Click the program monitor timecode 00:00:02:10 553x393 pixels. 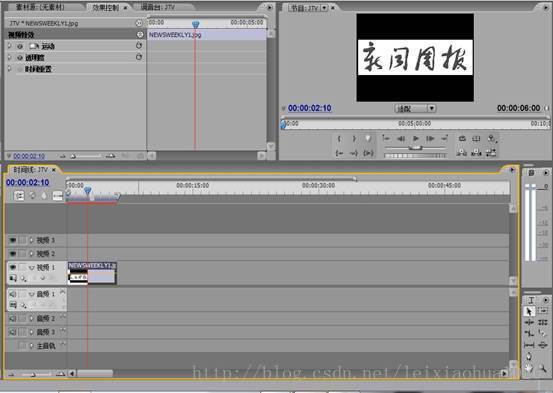click(x=310, y=108)
